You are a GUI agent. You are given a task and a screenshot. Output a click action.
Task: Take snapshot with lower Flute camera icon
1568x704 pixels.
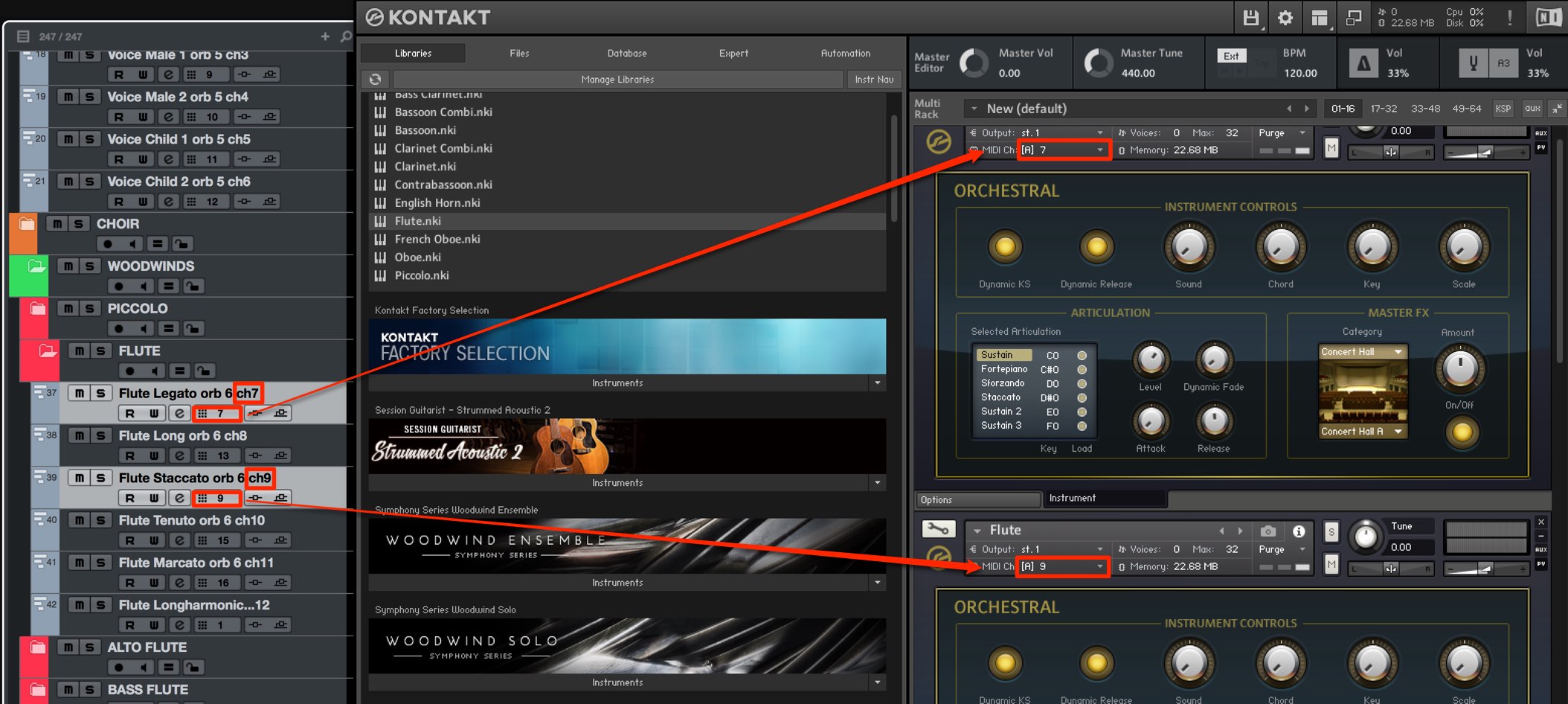coord(1268,531)
